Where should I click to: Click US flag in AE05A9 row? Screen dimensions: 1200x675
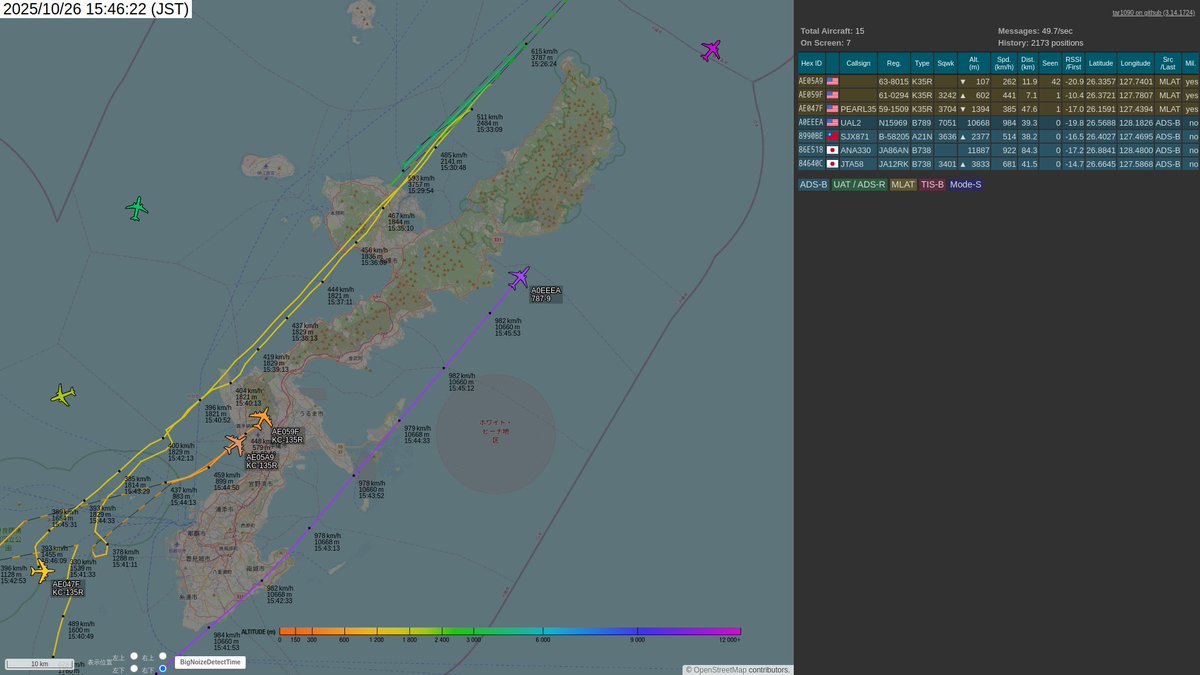832,81
